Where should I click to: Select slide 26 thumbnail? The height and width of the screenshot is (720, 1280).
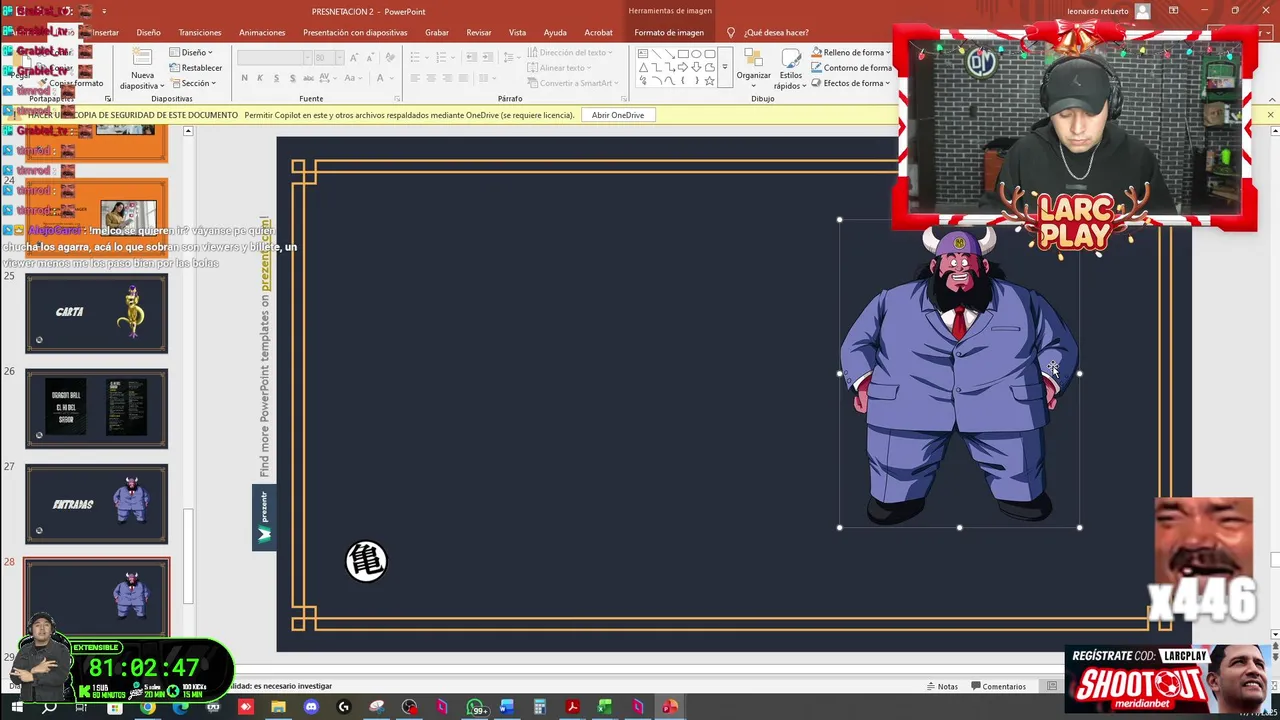coord(96,409)
